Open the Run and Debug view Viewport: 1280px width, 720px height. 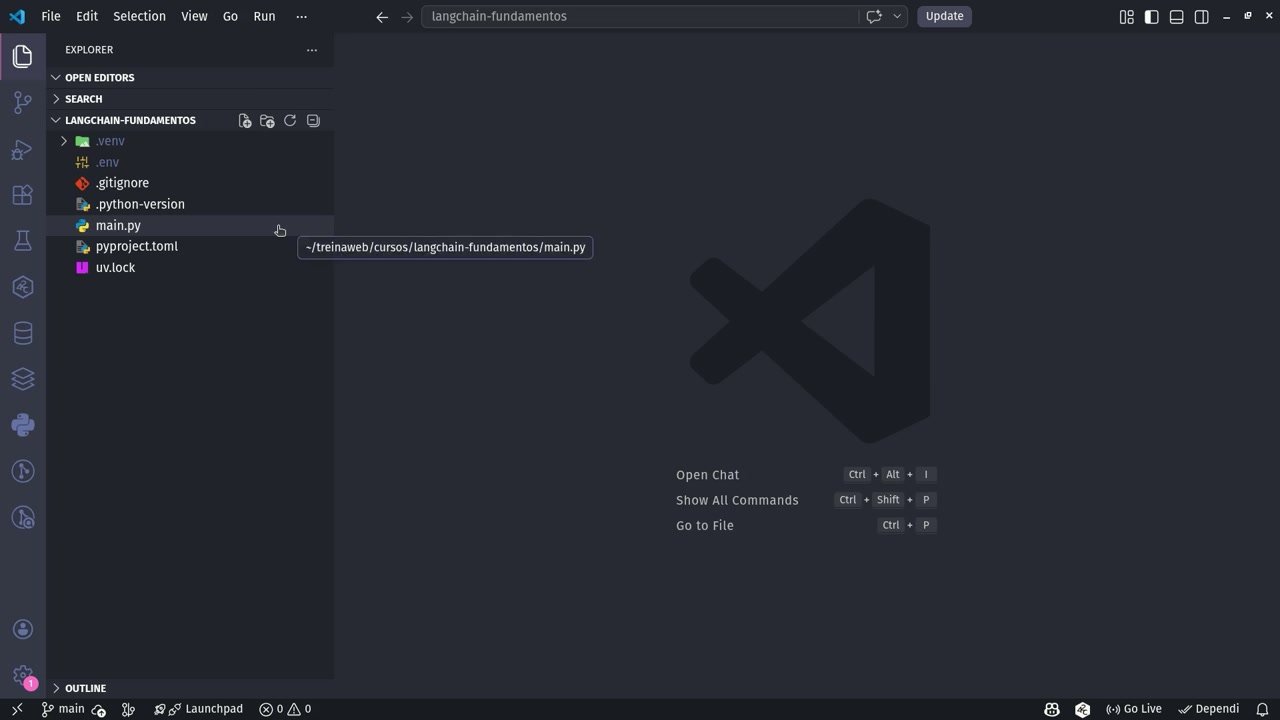click(x=22, y=149)
